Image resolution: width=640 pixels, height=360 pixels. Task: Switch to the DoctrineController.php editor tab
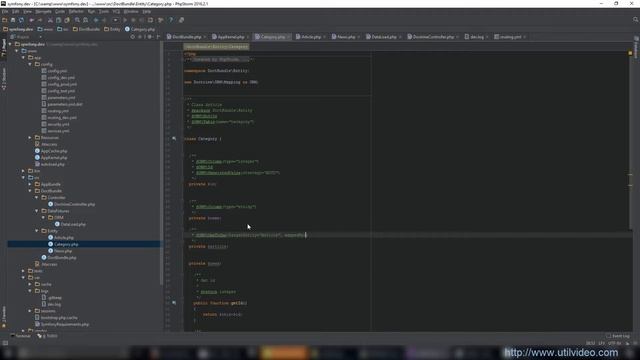click(433, 37)
